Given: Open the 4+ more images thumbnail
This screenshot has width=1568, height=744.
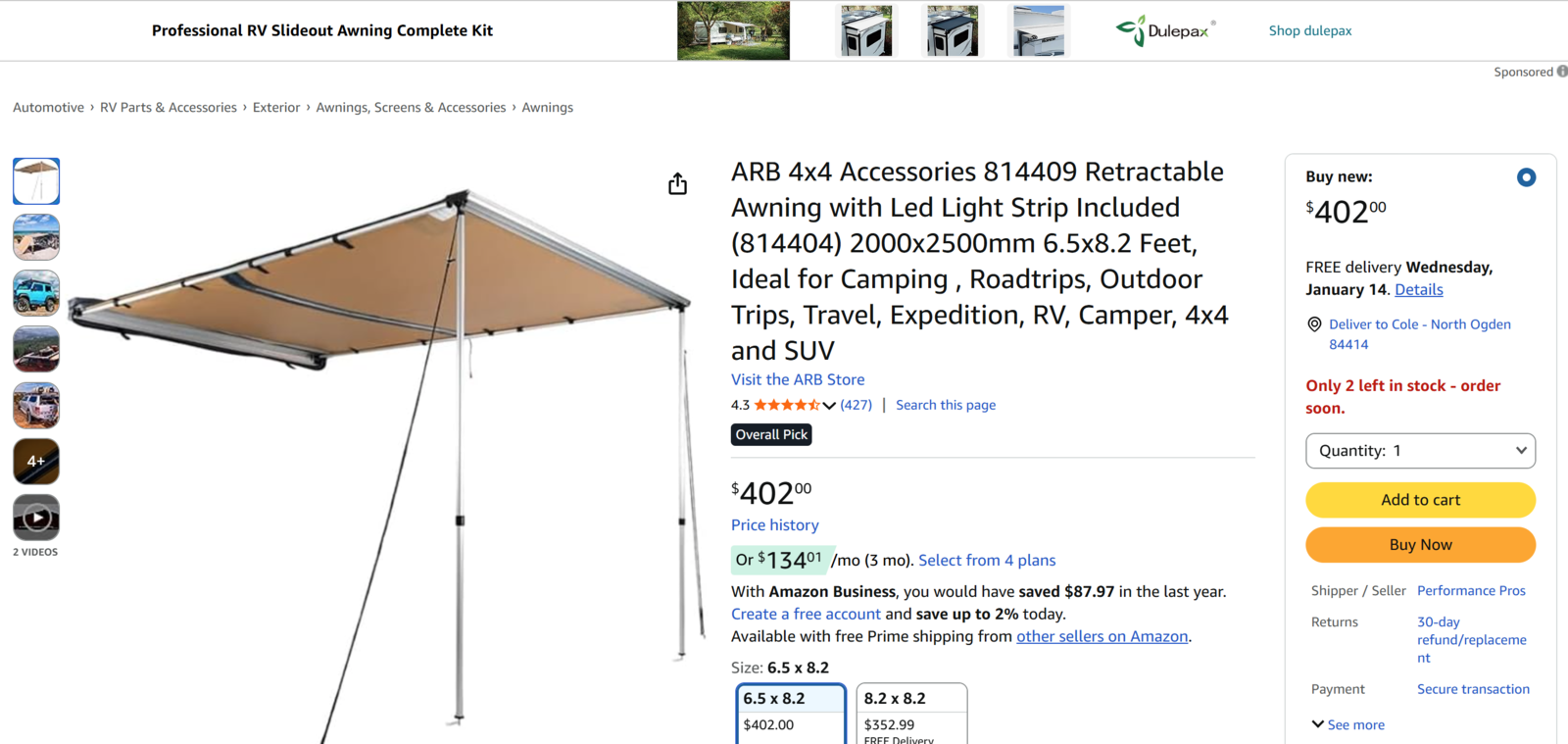Looking at the screenshot, I should [x=36, y=462].
